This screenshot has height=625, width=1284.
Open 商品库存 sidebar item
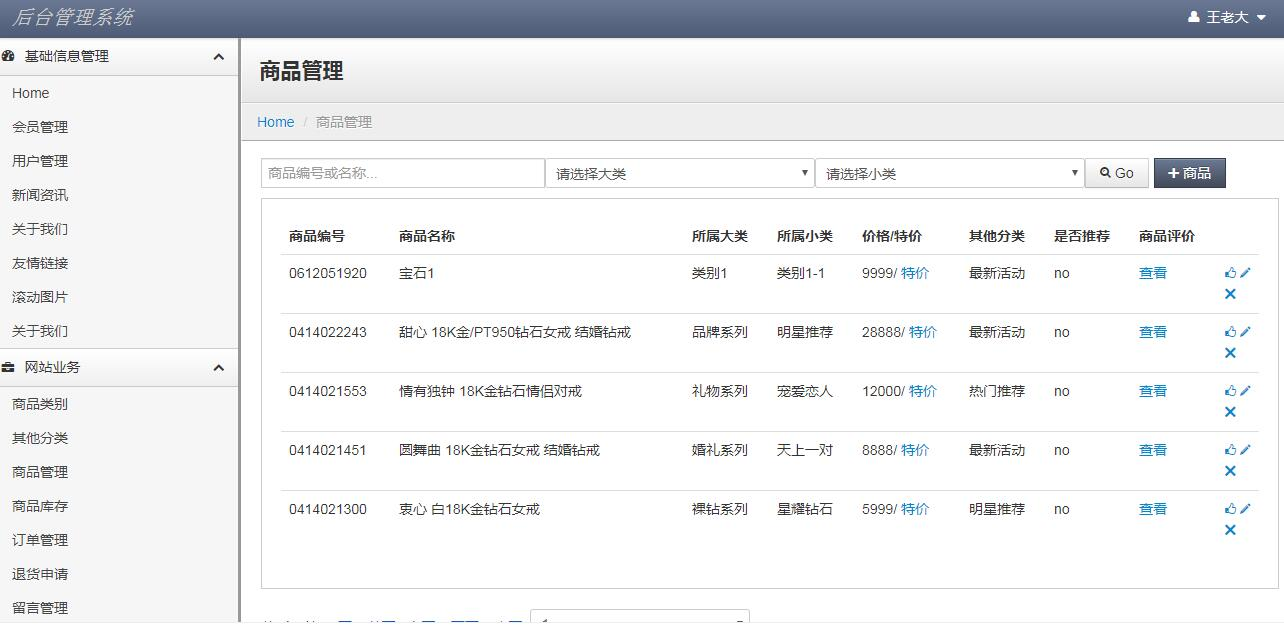pyautogui.click(x=40, y=506)
